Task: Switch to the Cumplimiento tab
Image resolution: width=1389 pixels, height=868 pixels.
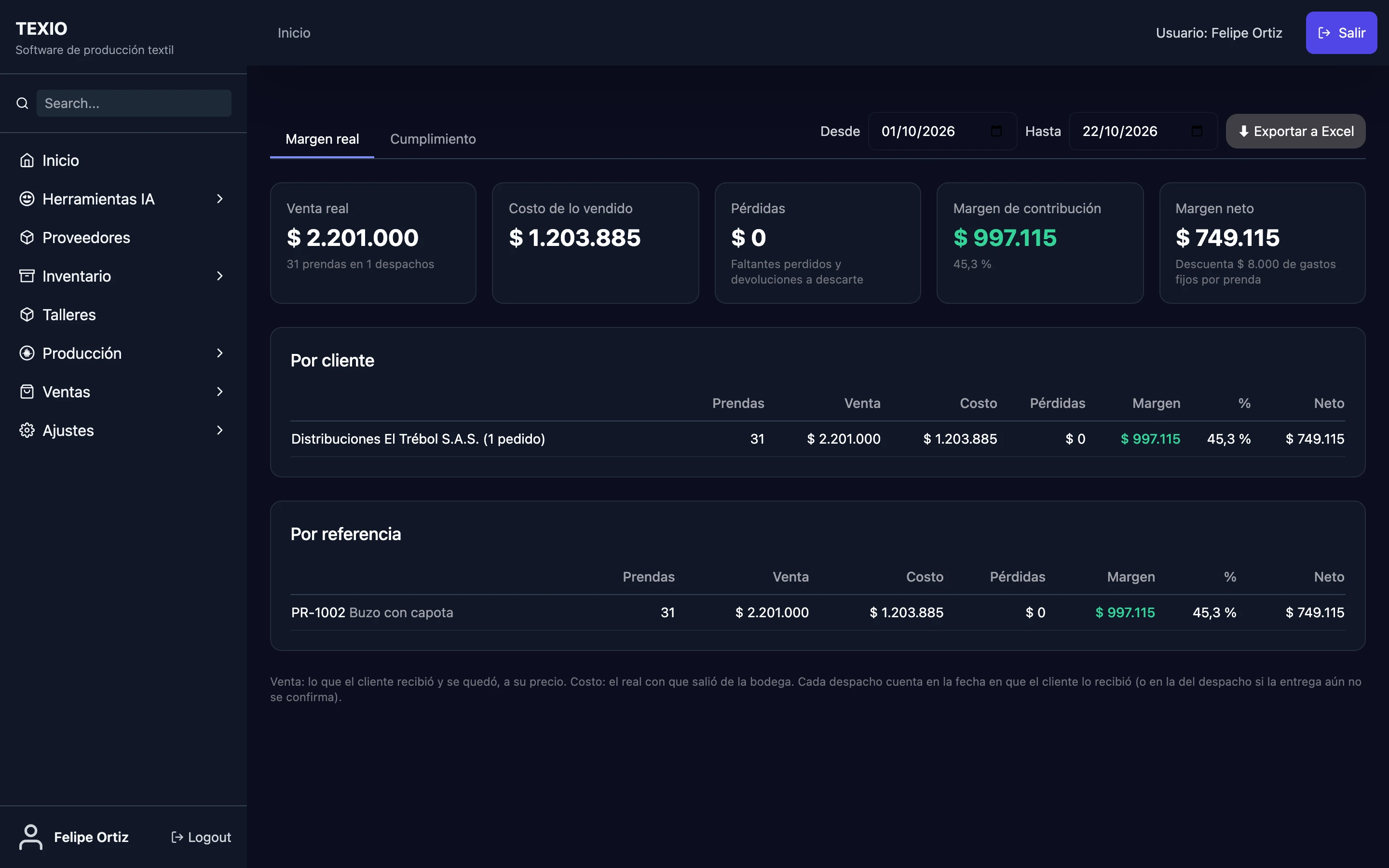Action: 433,139
